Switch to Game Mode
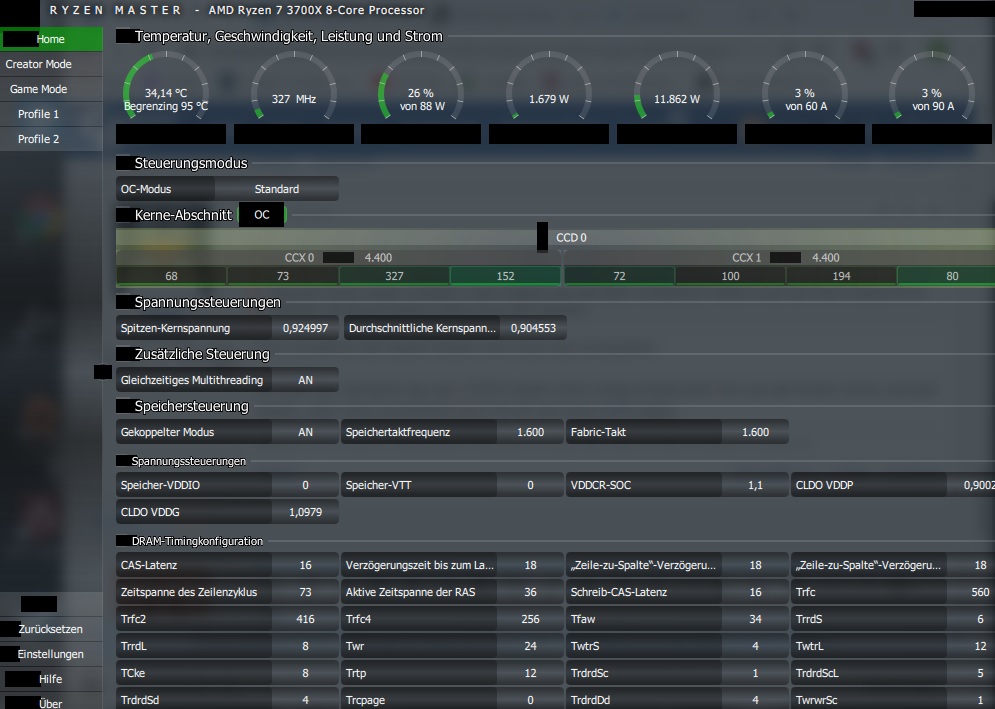This screenshot has height=709, width=995. click(x=51, y=89)
